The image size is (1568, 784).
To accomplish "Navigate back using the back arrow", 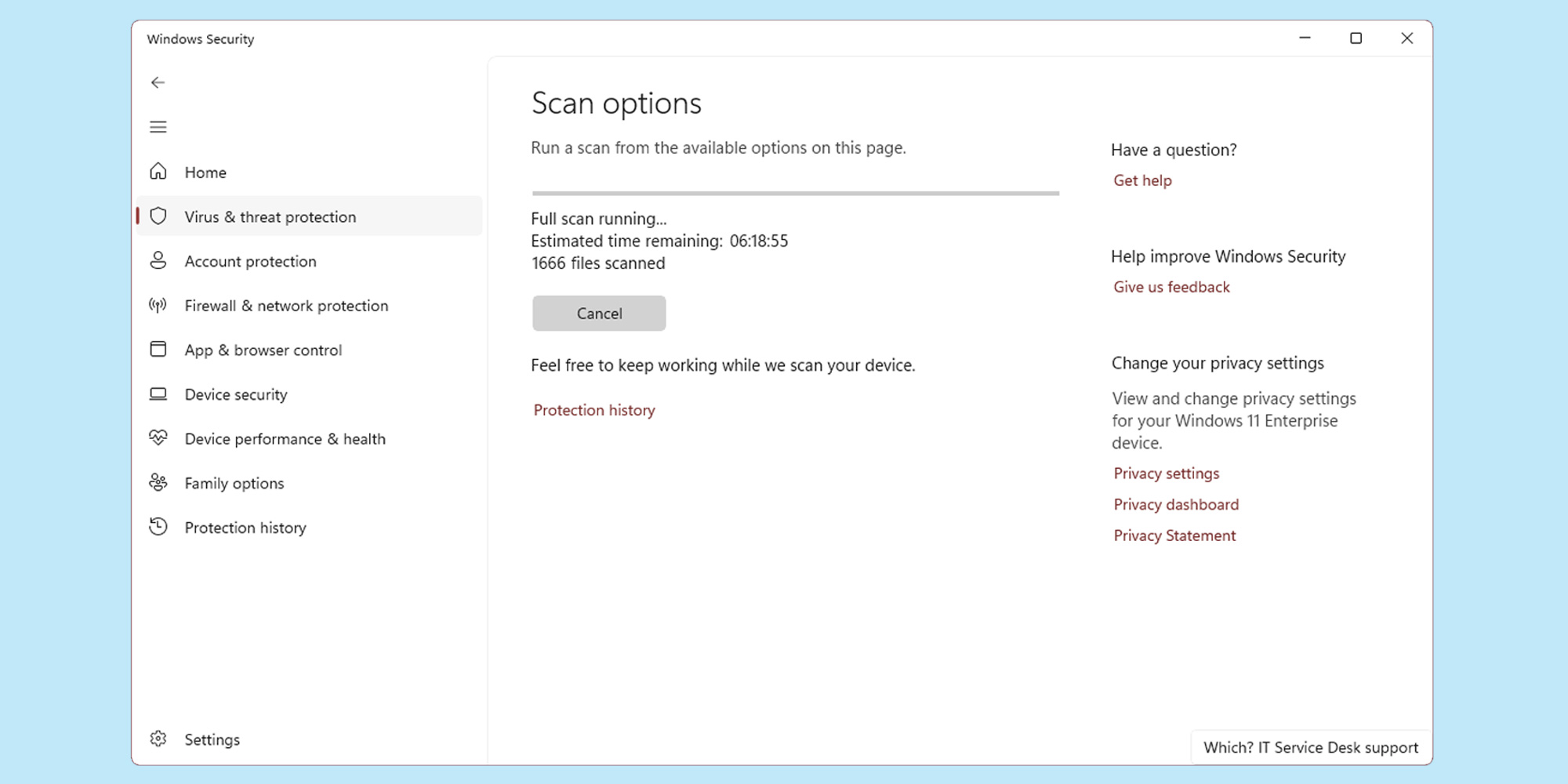I will click(158, 82).
